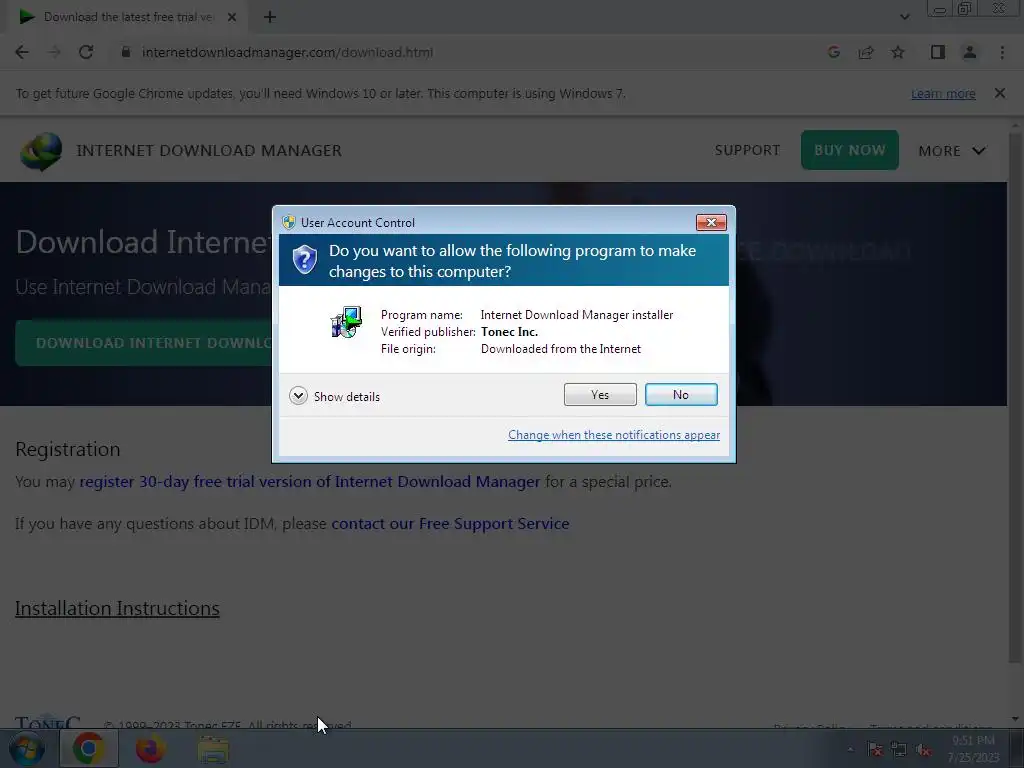Viewport: 1024px width, 768px height.
Task: Click the BUY NOW button
Action: (850, 150)
